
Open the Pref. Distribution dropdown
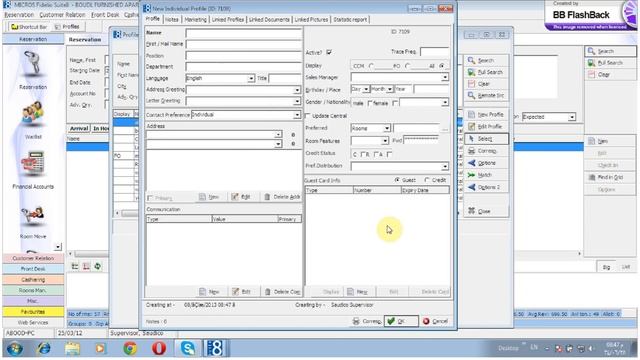click(x=444, y=167)
